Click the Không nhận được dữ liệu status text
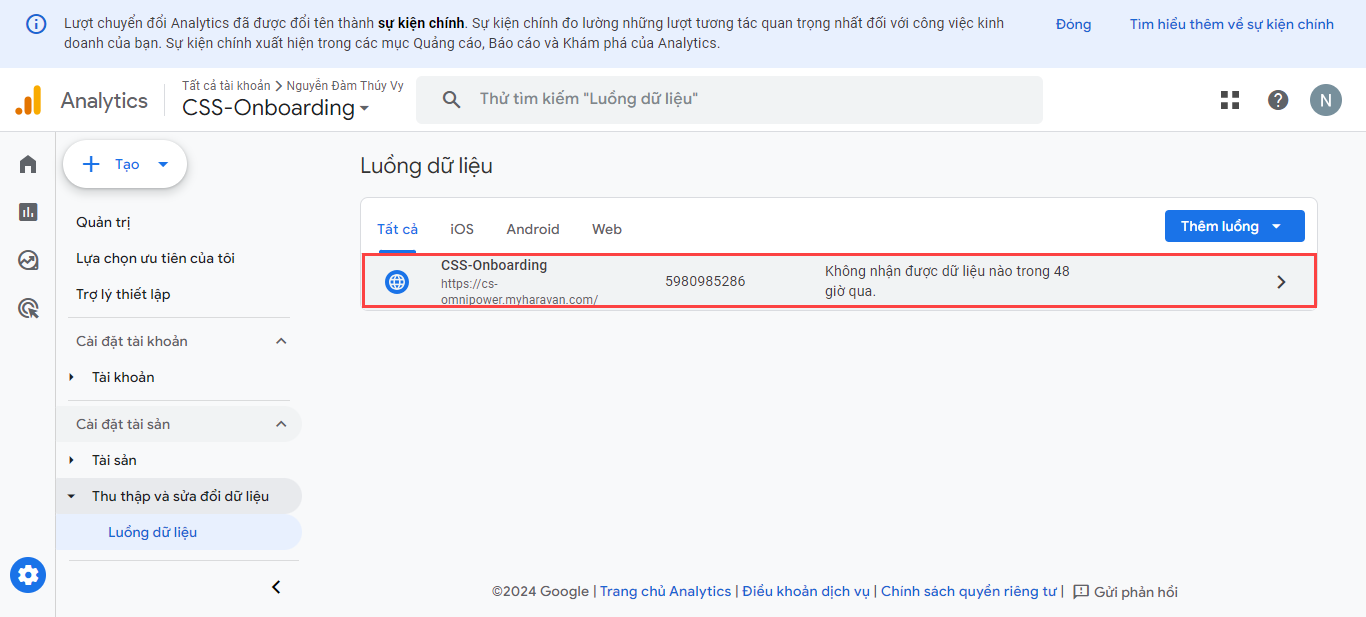Image resolution: width=1366 pixels, height=617 pixels. click(x=947, y=281)
